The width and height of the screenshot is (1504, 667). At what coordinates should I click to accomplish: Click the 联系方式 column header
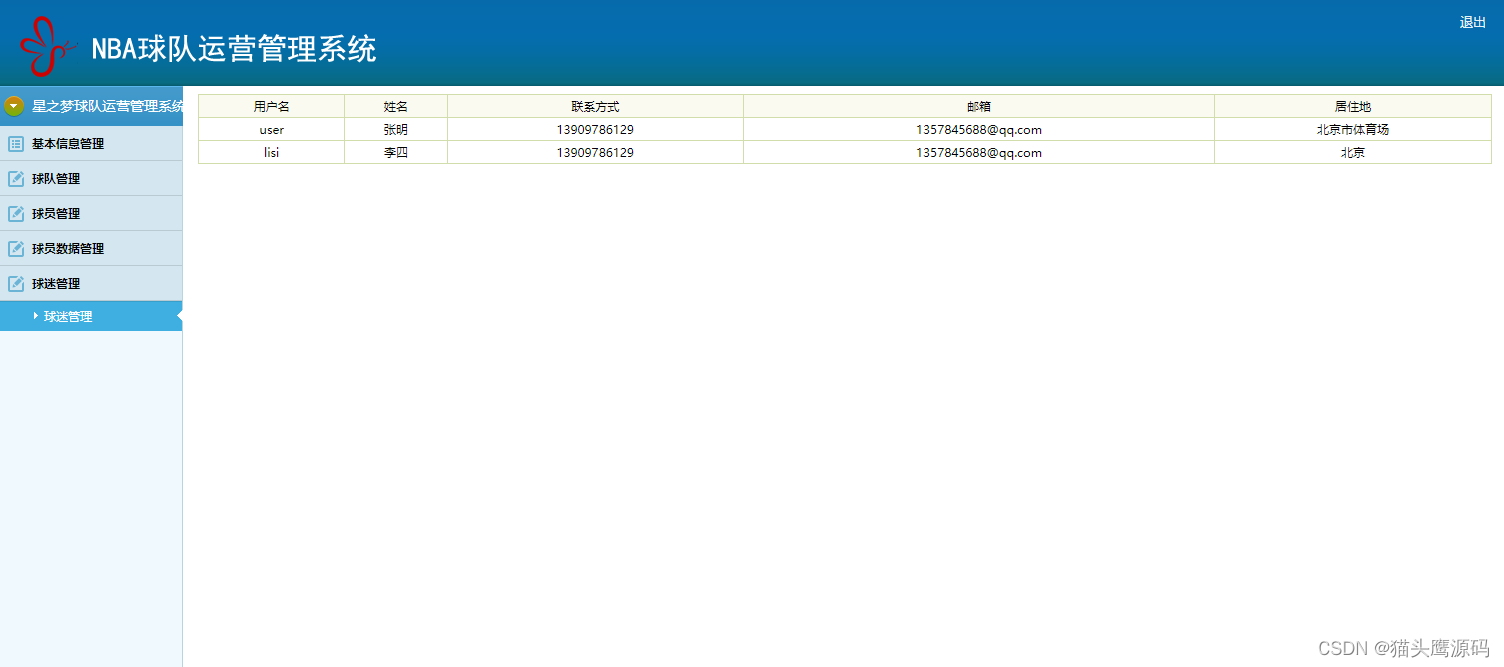[x=596, y=106]
